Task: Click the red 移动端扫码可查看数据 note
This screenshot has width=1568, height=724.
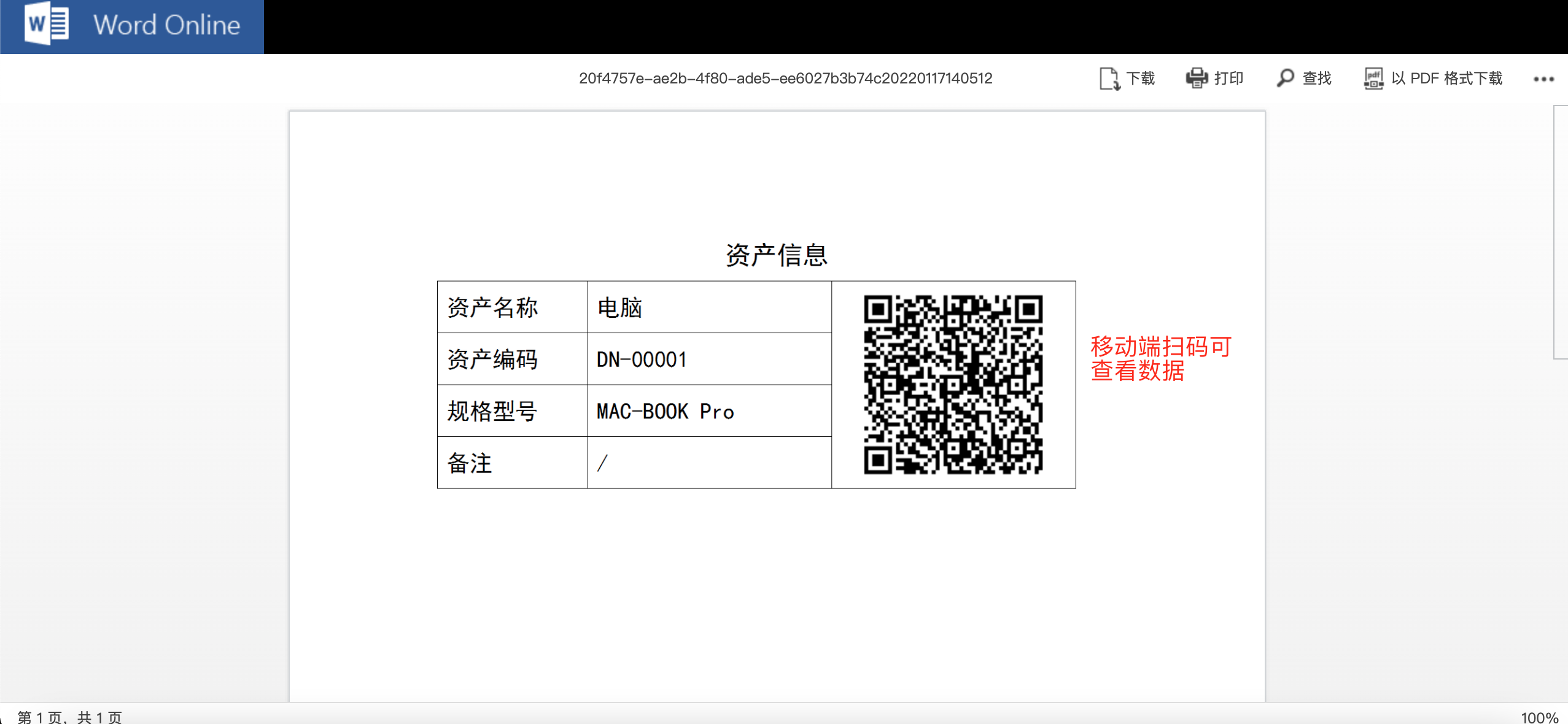Action: pos(1160,359)
